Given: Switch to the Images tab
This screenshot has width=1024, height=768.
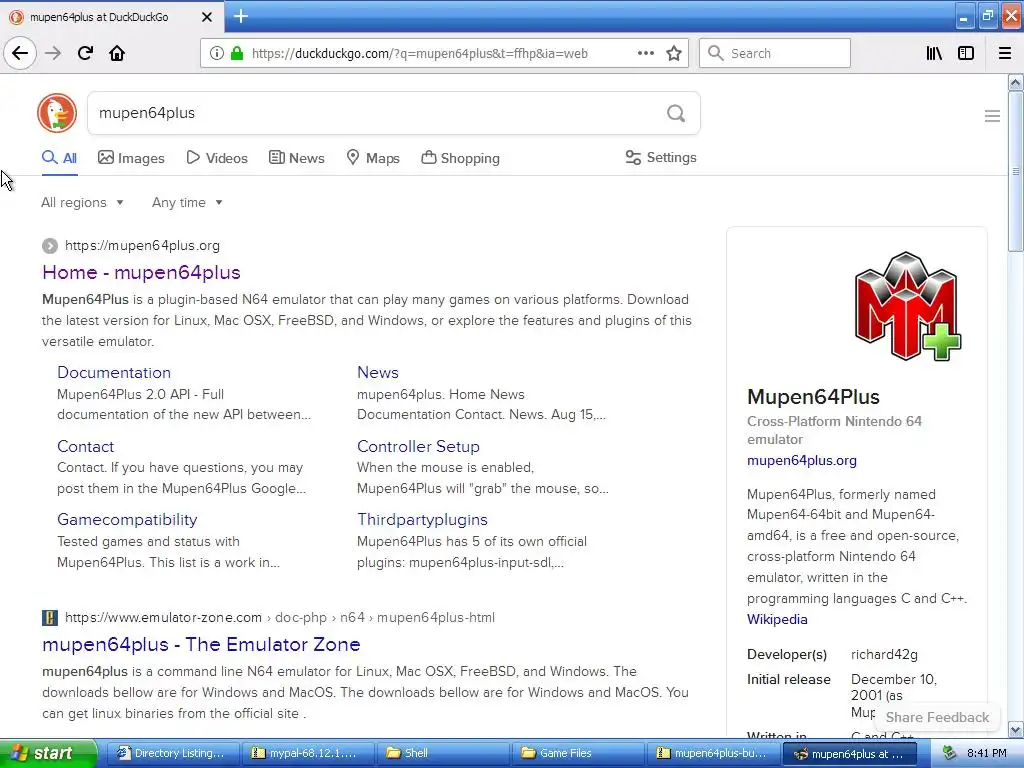Looking at the screenshot, I should point(131,158).
